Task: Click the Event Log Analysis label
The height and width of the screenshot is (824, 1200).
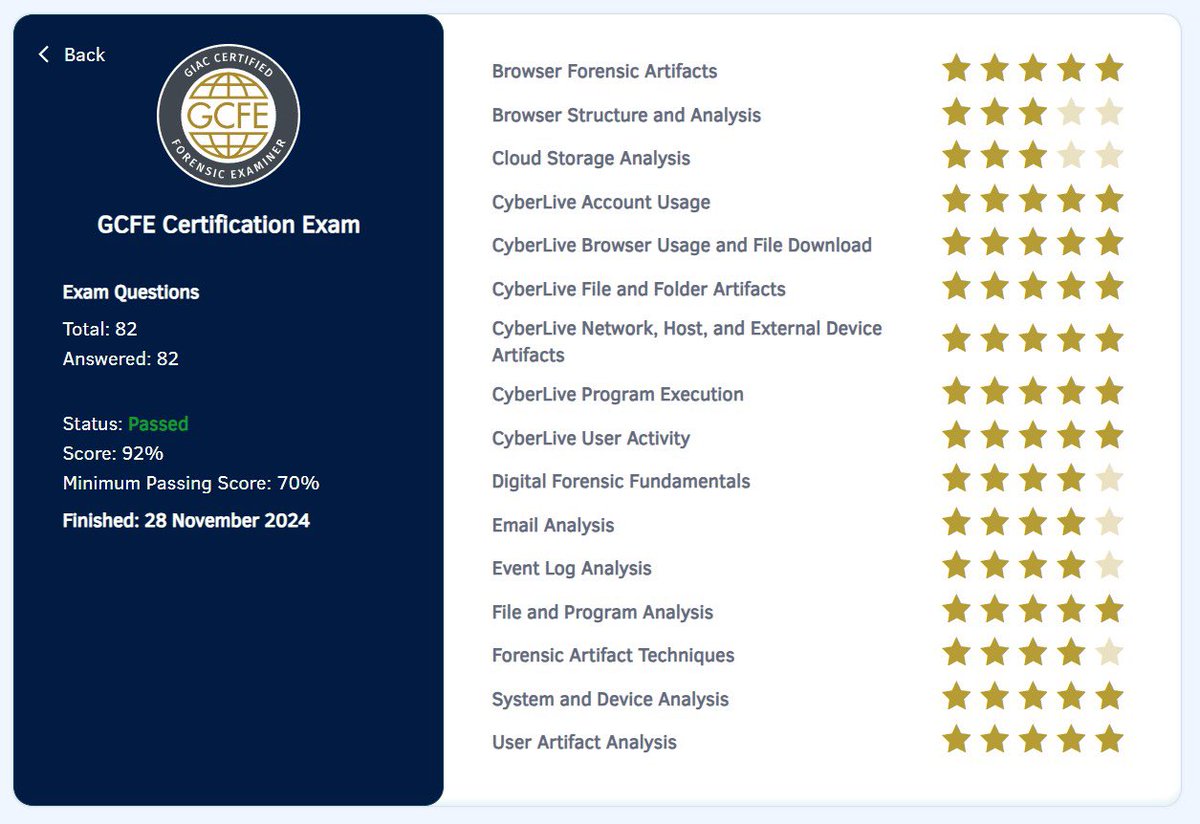Action: point(572,568)
